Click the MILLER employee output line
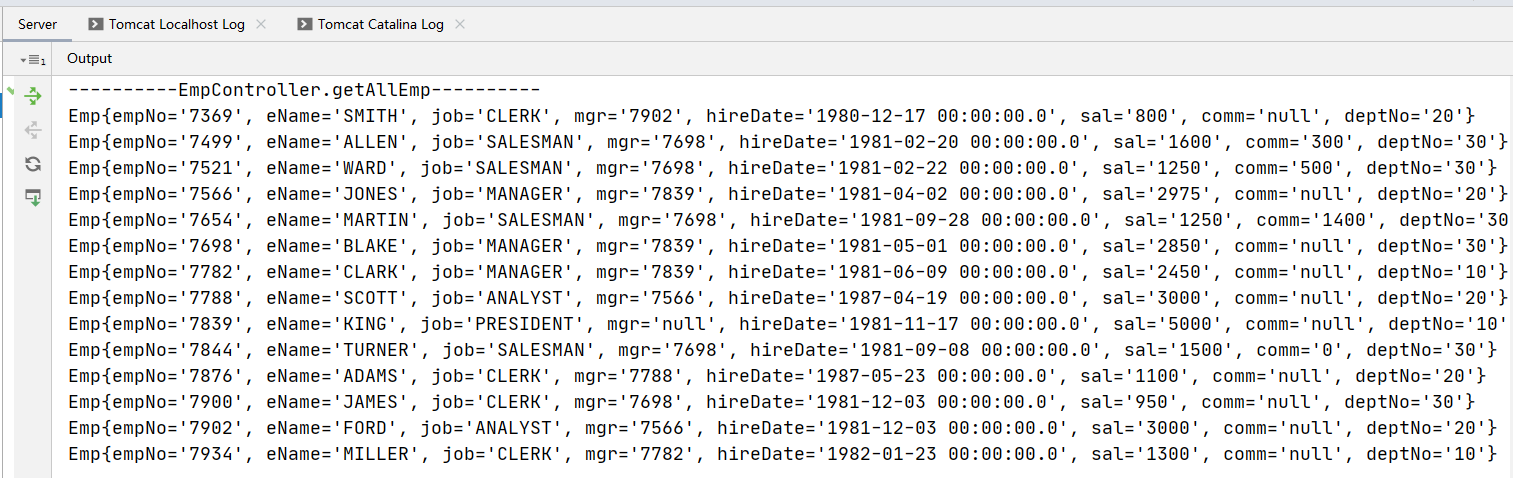1513x478 pixels. point(782,453)
